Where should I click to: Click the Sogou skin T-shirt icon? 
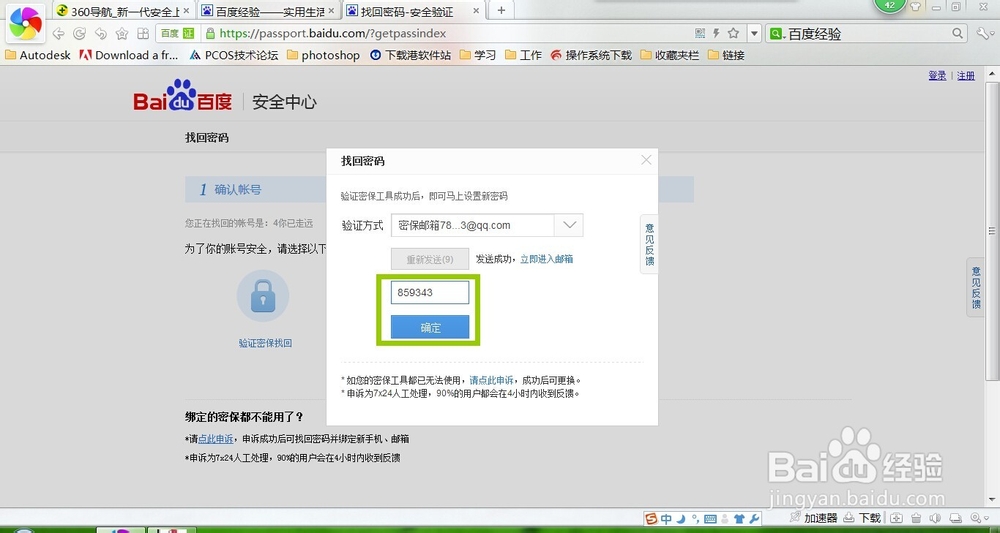coord(740,518)
